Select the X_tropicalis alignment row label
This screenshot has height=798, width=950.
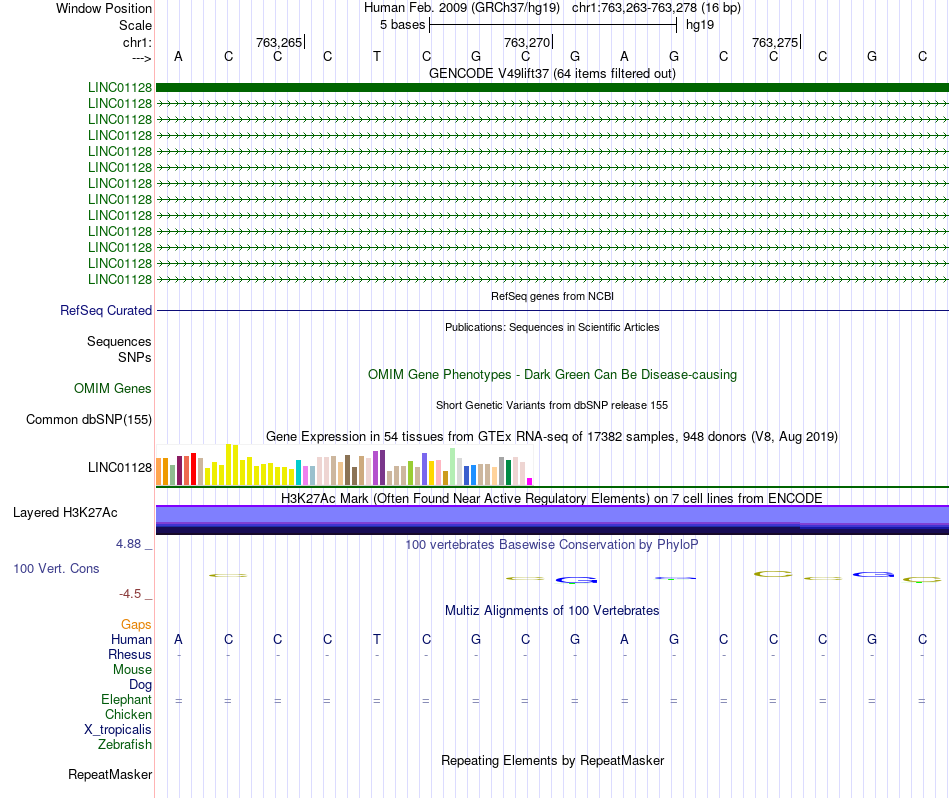[x=118, y=730]
